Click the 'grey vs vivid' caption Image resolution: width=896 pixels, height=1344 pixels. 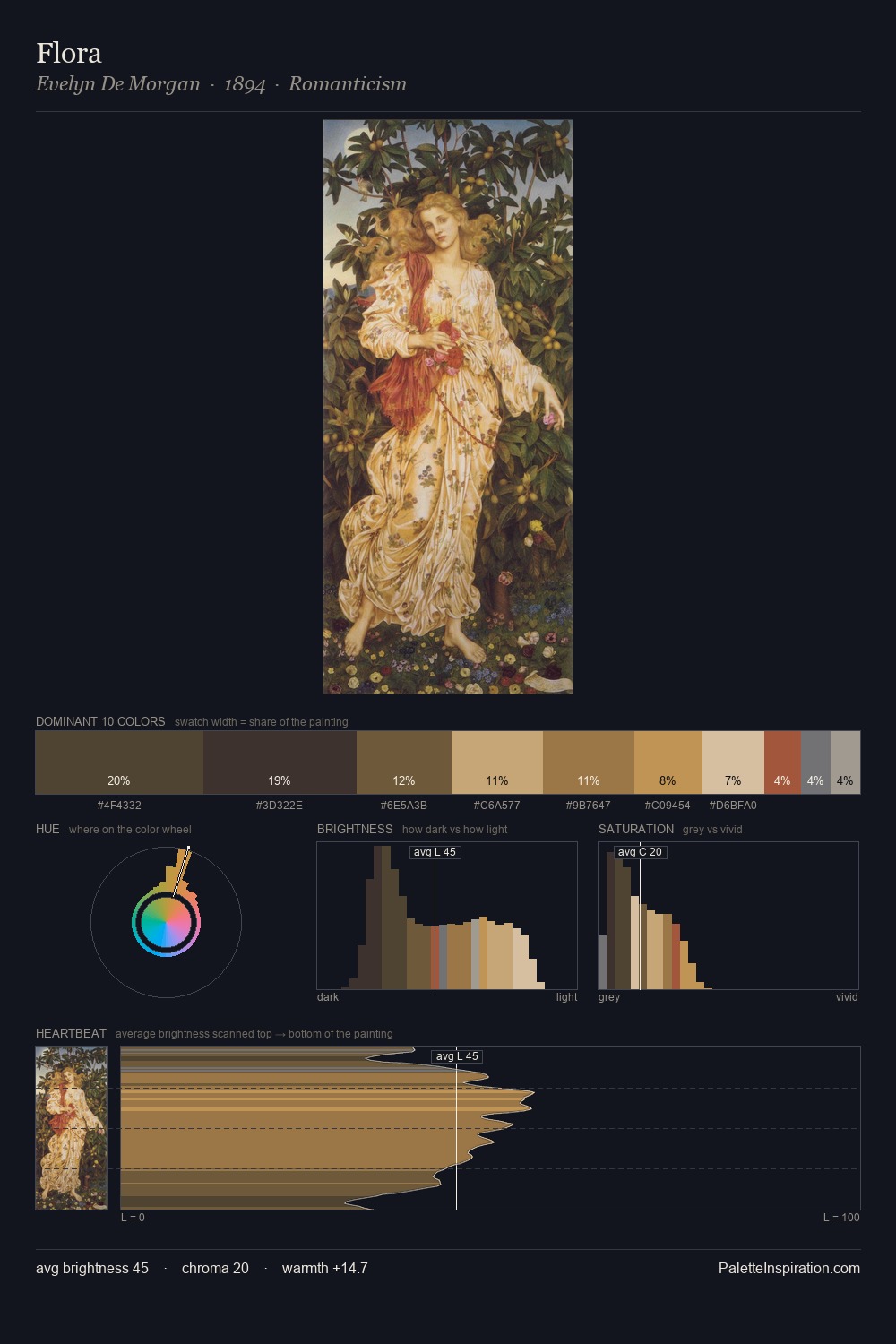(x=712, y=830)
